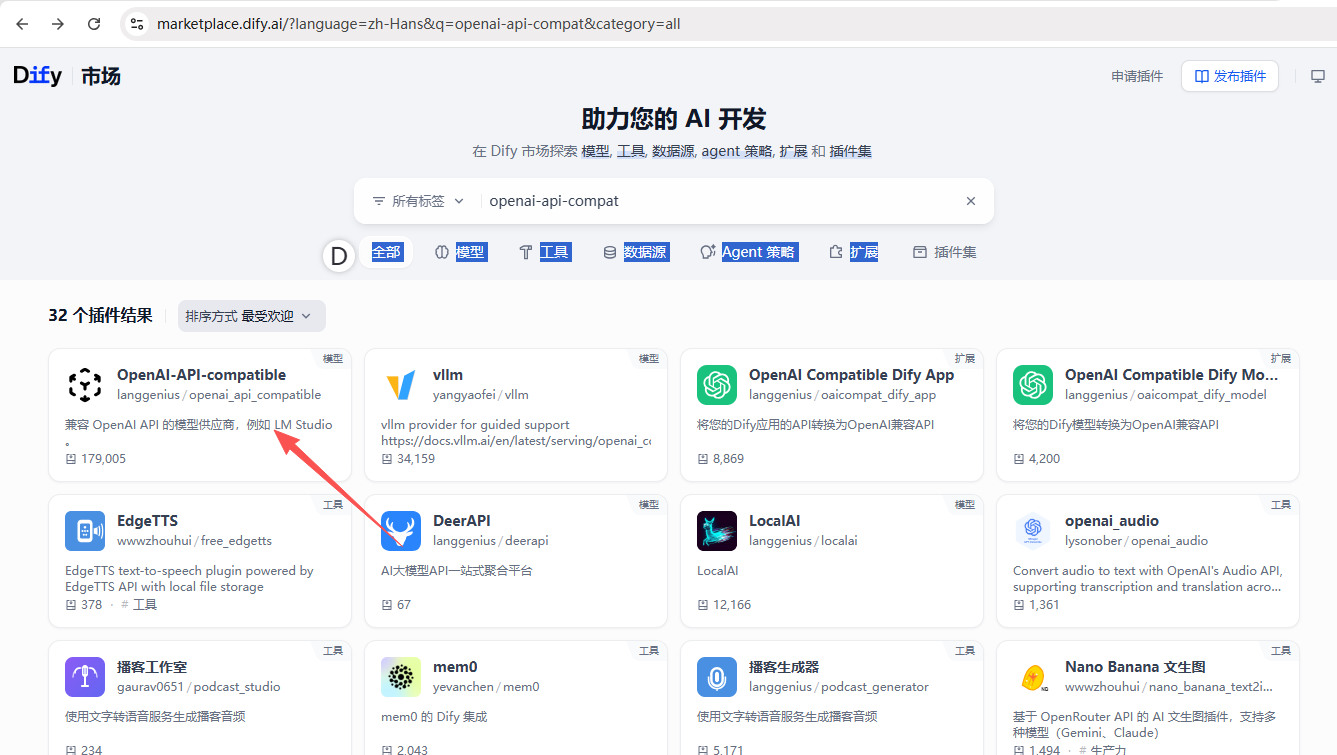Click the openai_audio card title
The image size is (1337, 755).
(x=1112, y=521)
